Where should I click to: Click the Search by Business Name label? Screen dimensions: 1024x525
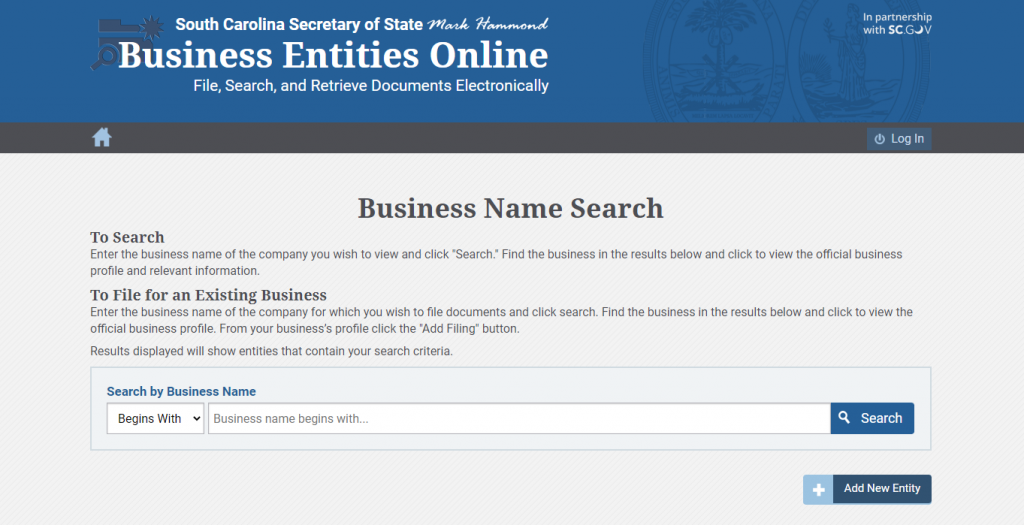point(181,391)
